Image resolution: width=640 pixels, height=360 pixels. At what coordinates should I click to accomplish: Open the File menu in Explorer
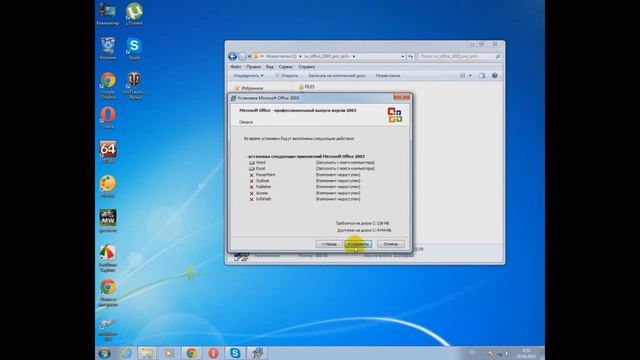tap(236, 67)
